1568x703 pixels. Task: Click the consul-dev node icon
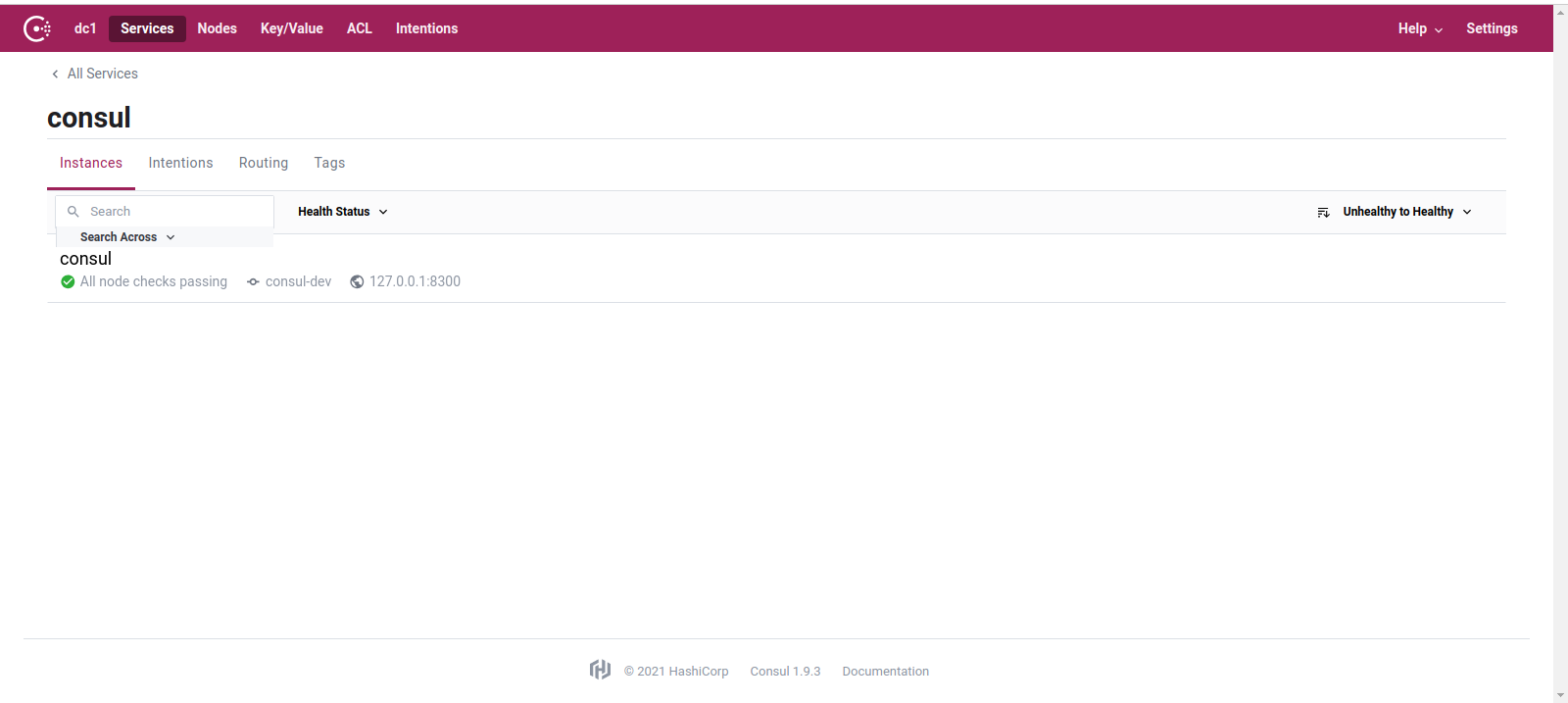click(x=253, y=281)
